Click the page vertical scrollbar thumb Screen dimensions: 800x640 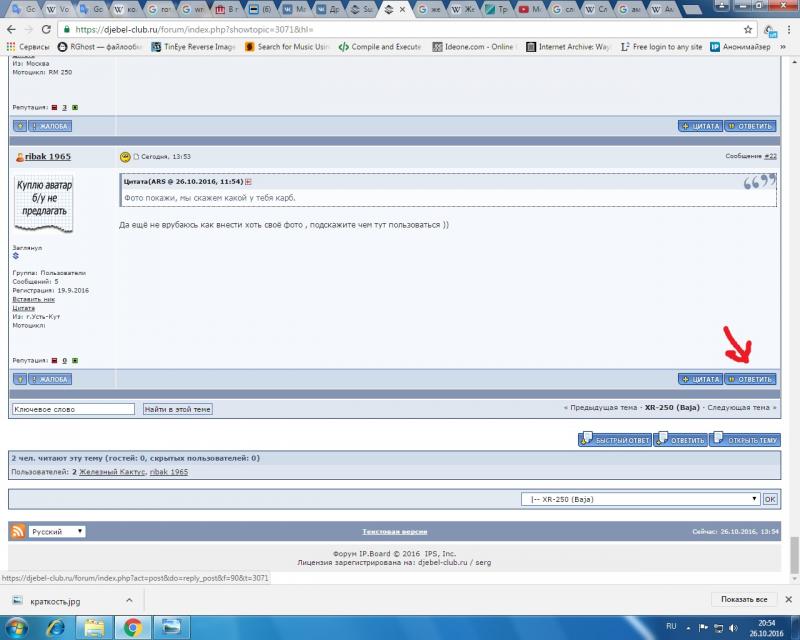[x=794, y=555]
